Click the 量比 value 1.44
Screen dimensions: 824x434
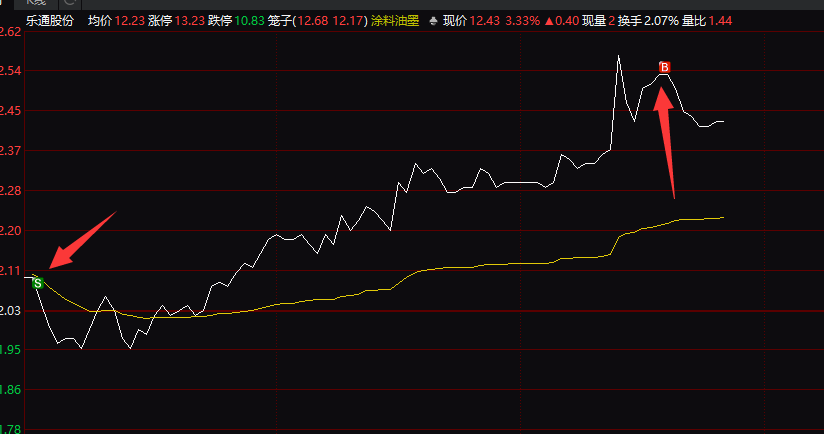(720, 21)
